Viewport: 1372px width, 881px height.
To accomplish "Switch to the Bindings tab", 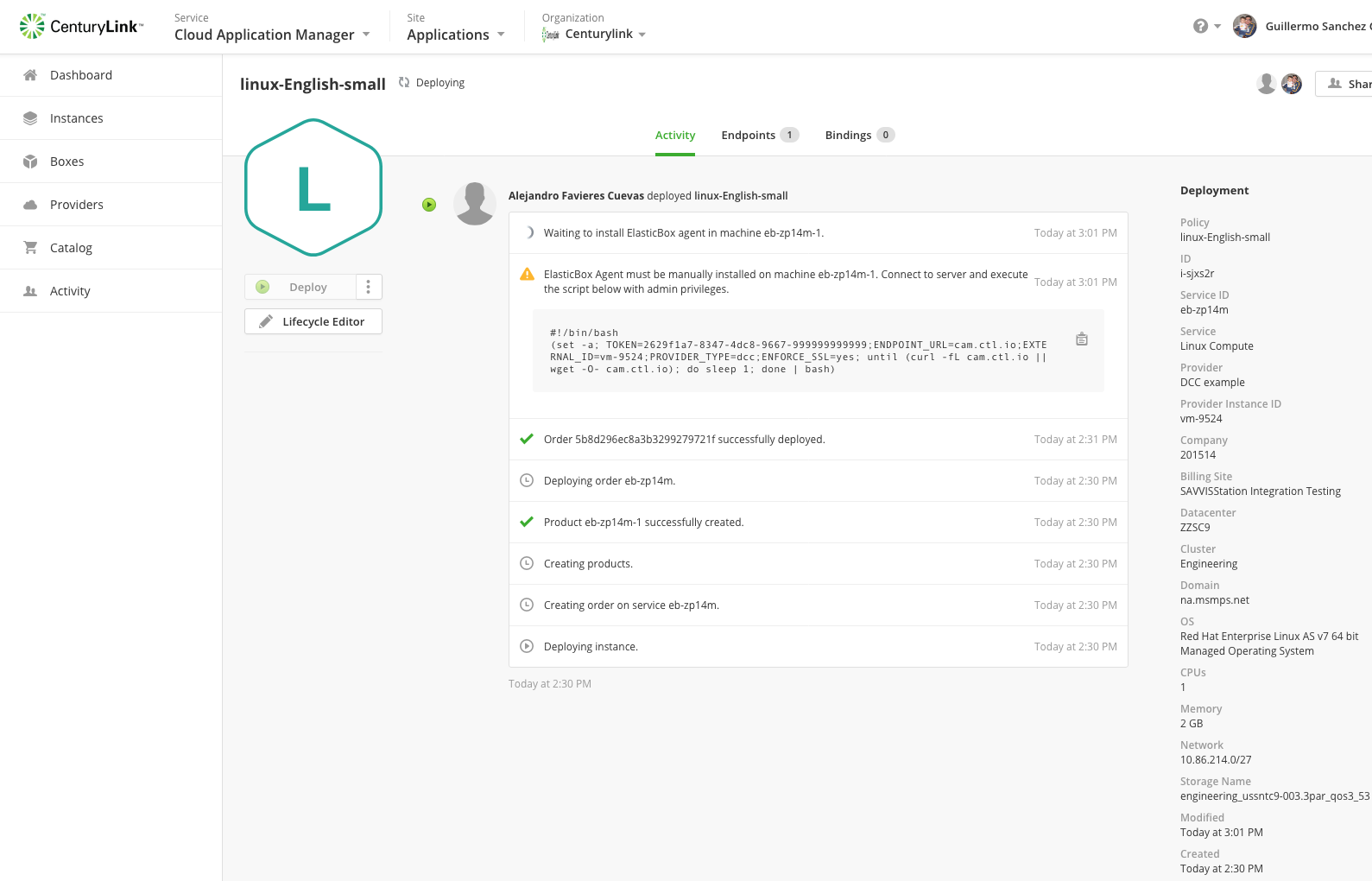I will pyautogui.click(x=860, y=136).
